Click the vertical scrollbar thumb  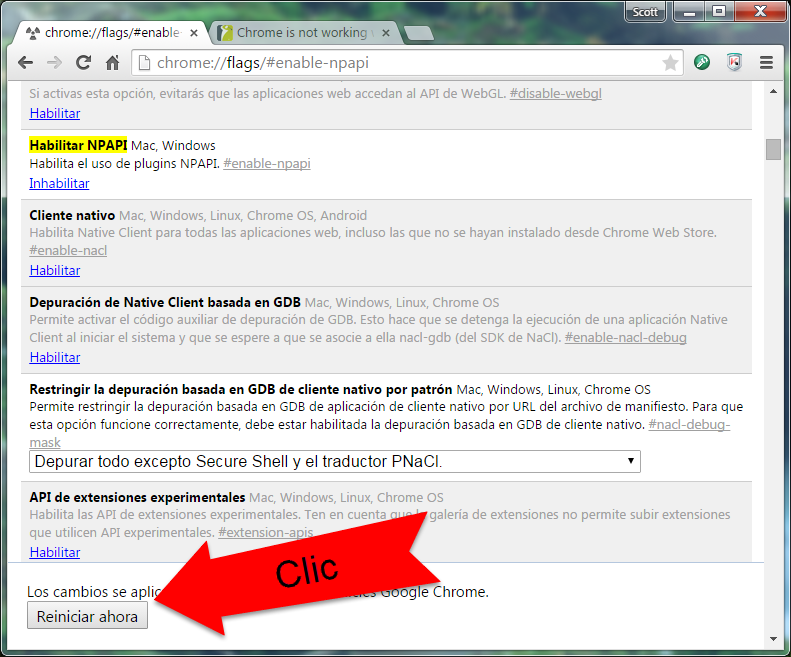[773, 149]
